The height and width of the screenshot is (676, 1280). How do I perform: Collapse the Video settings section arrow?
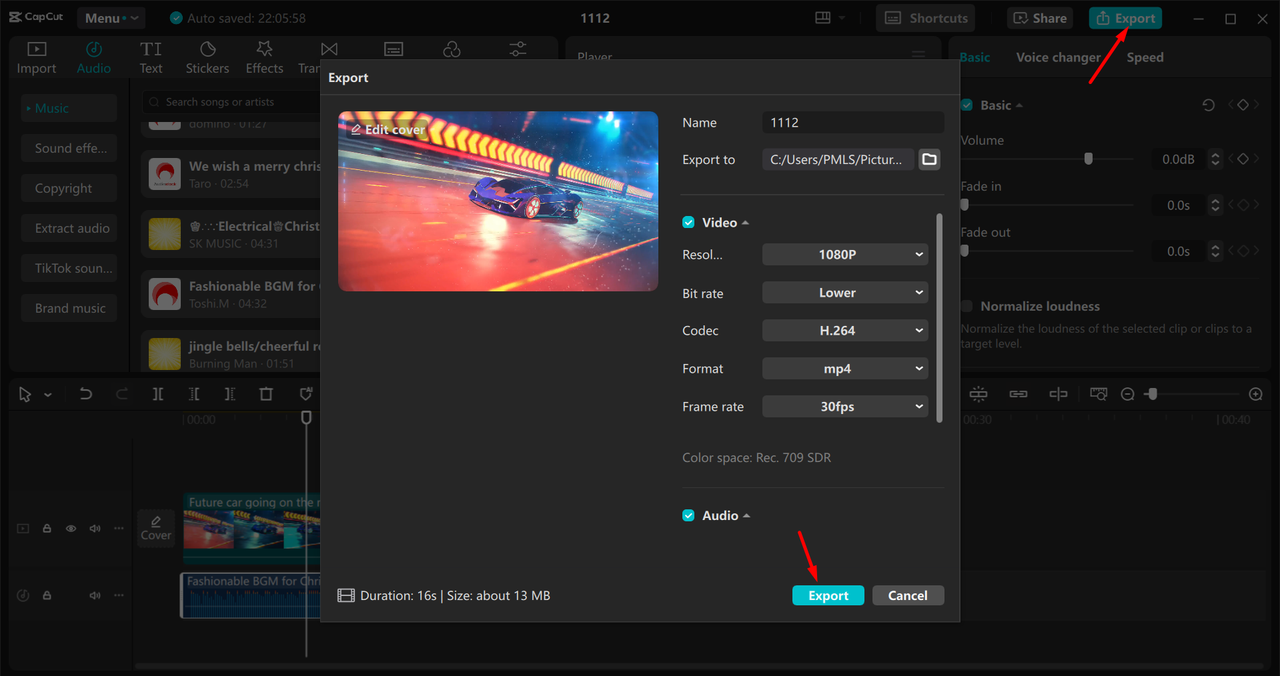(x=745, y=223)
